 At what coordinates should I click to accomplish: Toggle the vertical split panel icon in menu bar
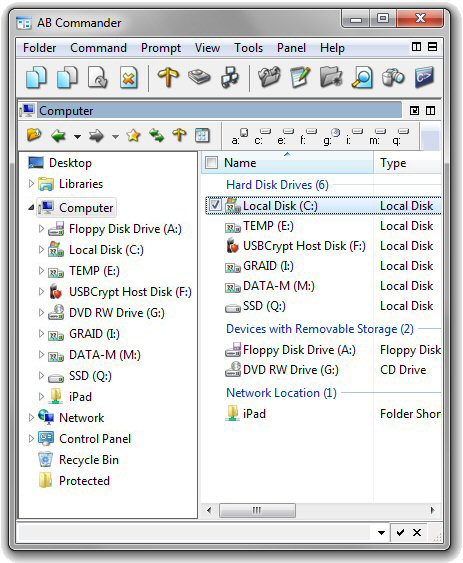tap(416, 47)
